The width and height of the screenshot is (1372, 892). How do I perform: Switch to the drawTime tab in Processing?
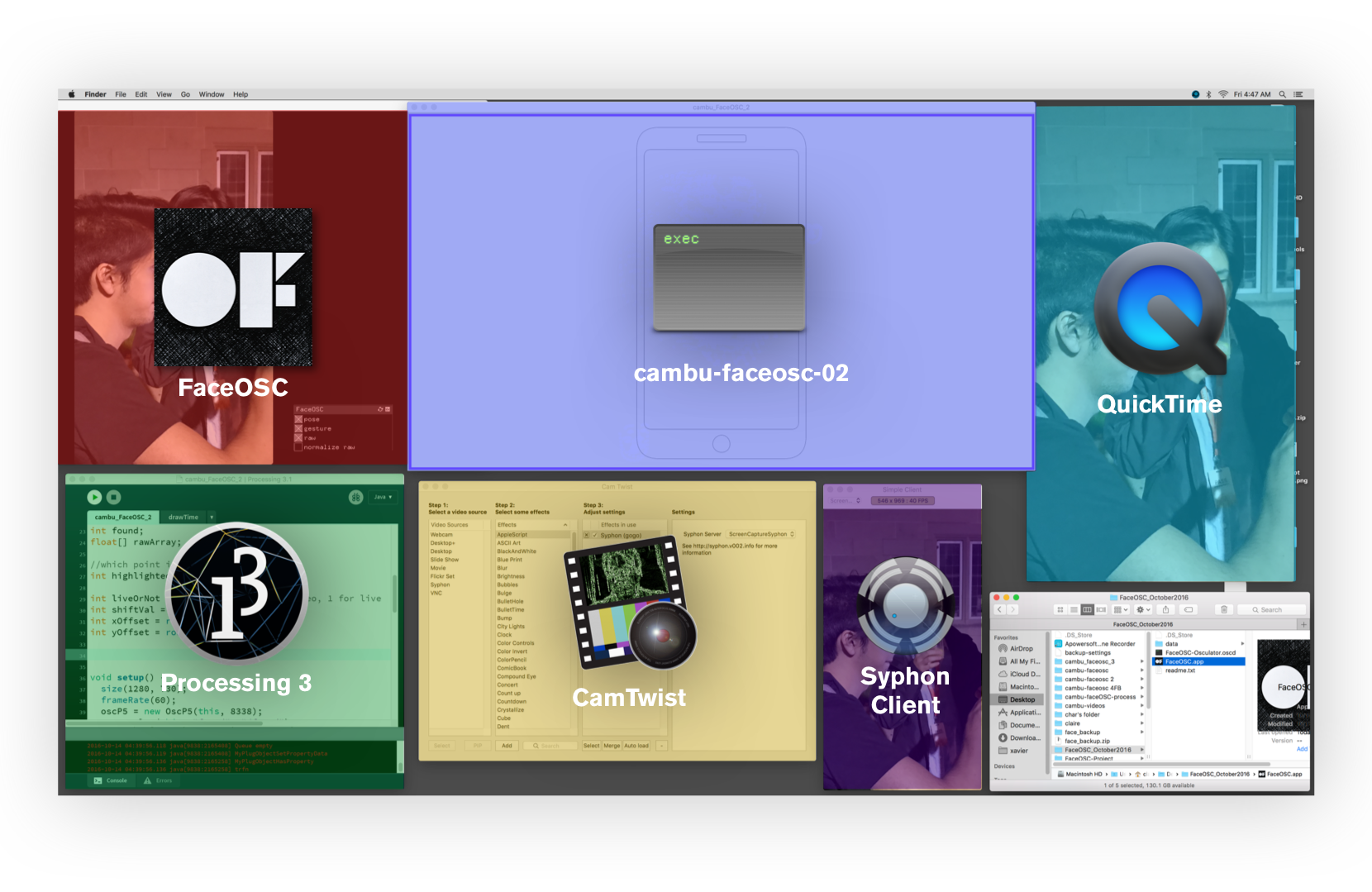[x=183, y=517]
